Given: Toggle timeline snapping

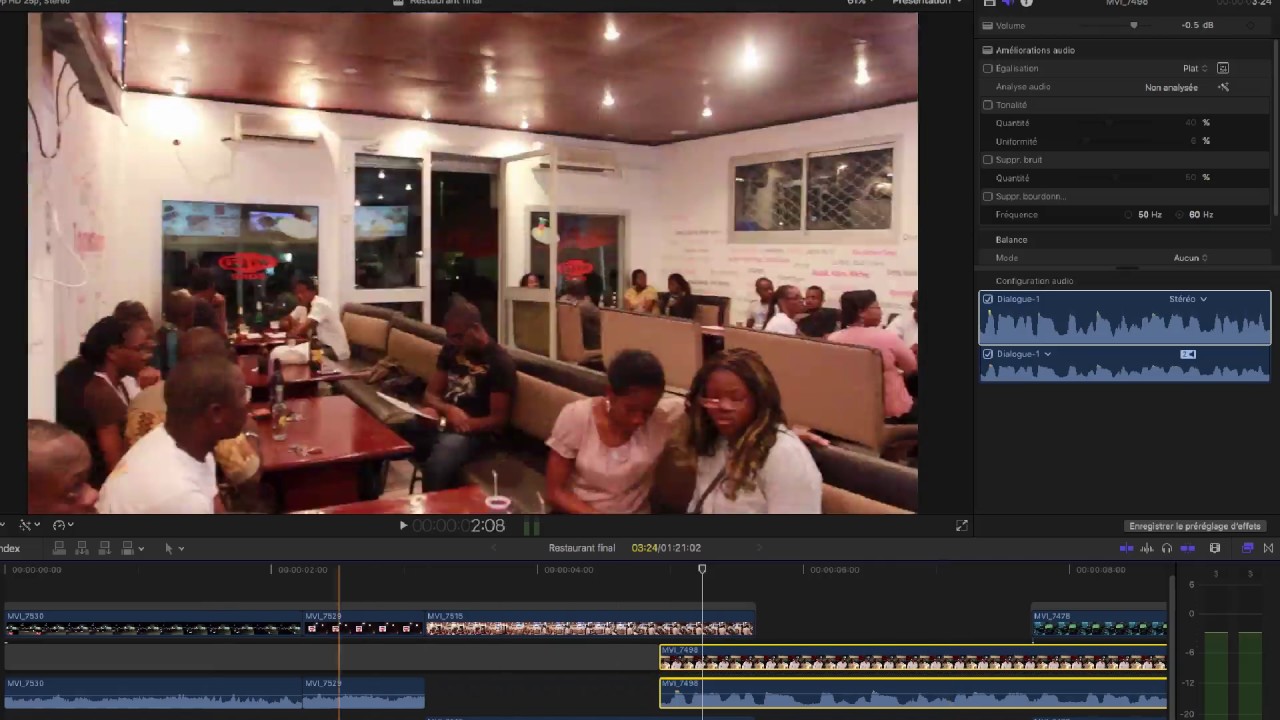Looking at the screenshot, I should (1187, 548).
